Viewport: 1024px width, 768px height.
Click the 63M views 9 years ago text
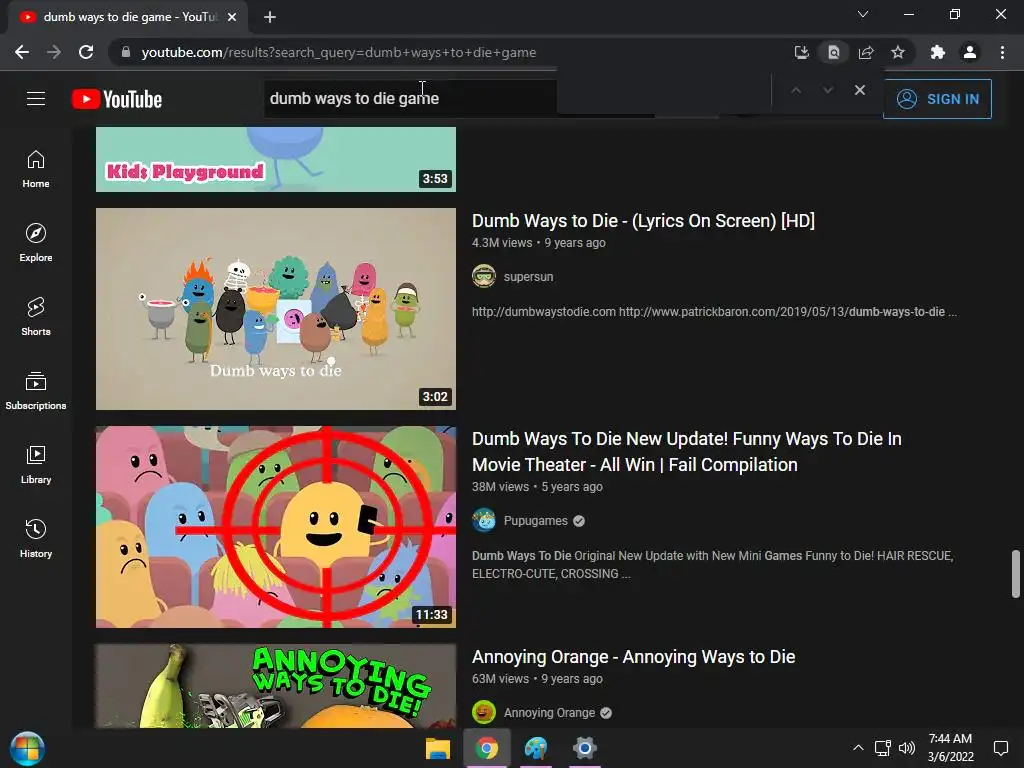(x=537, y=679)
